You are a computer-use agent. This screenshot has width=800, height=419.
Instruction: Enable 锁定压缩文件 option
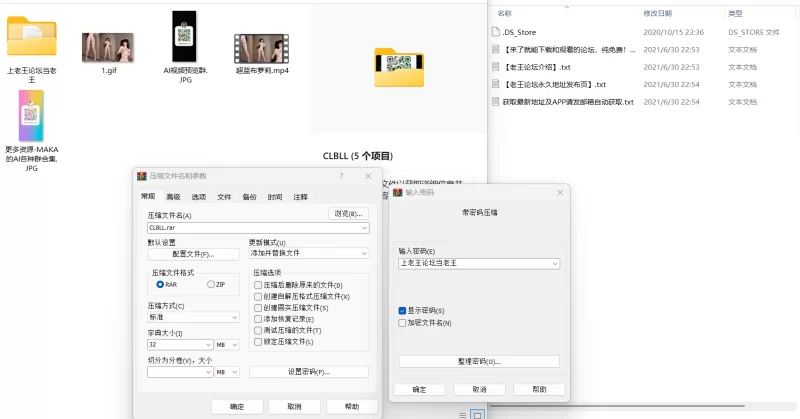[x=258, y=342]
